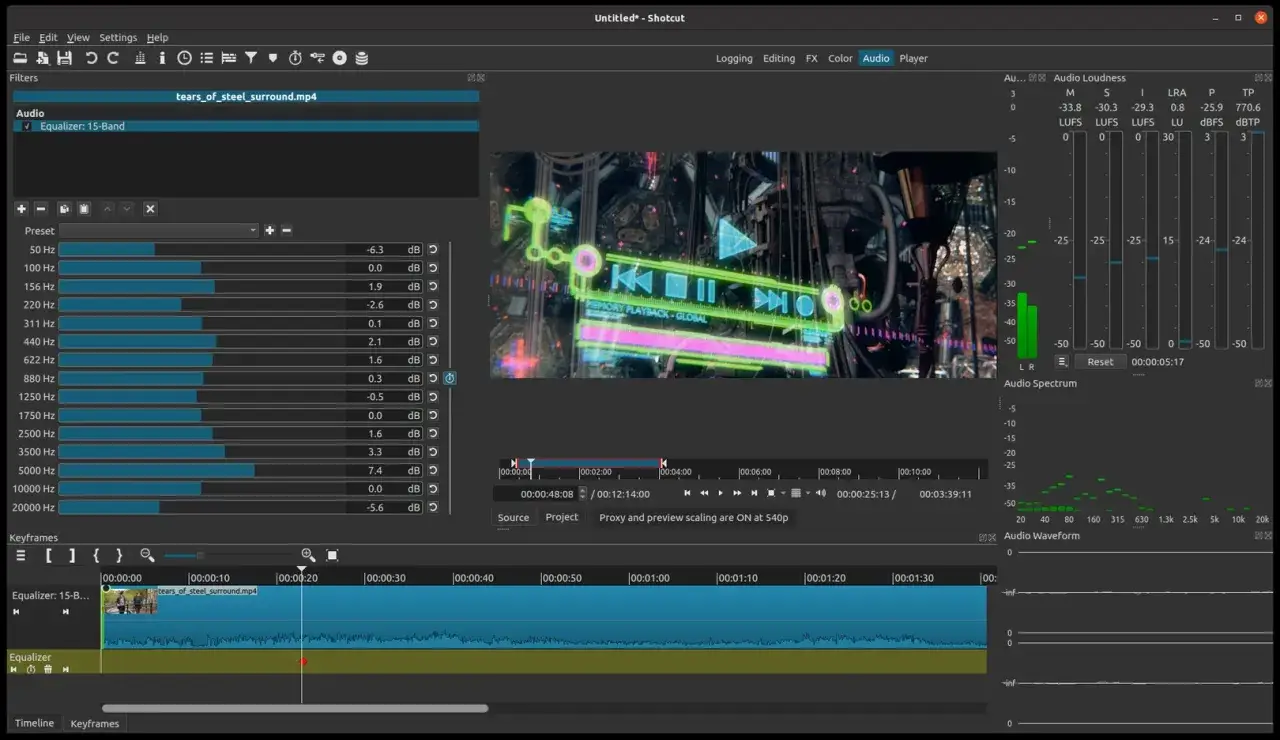Open the grid display dropdown in the player
This screenshot has height=740, width=1280.
(808, 493)
